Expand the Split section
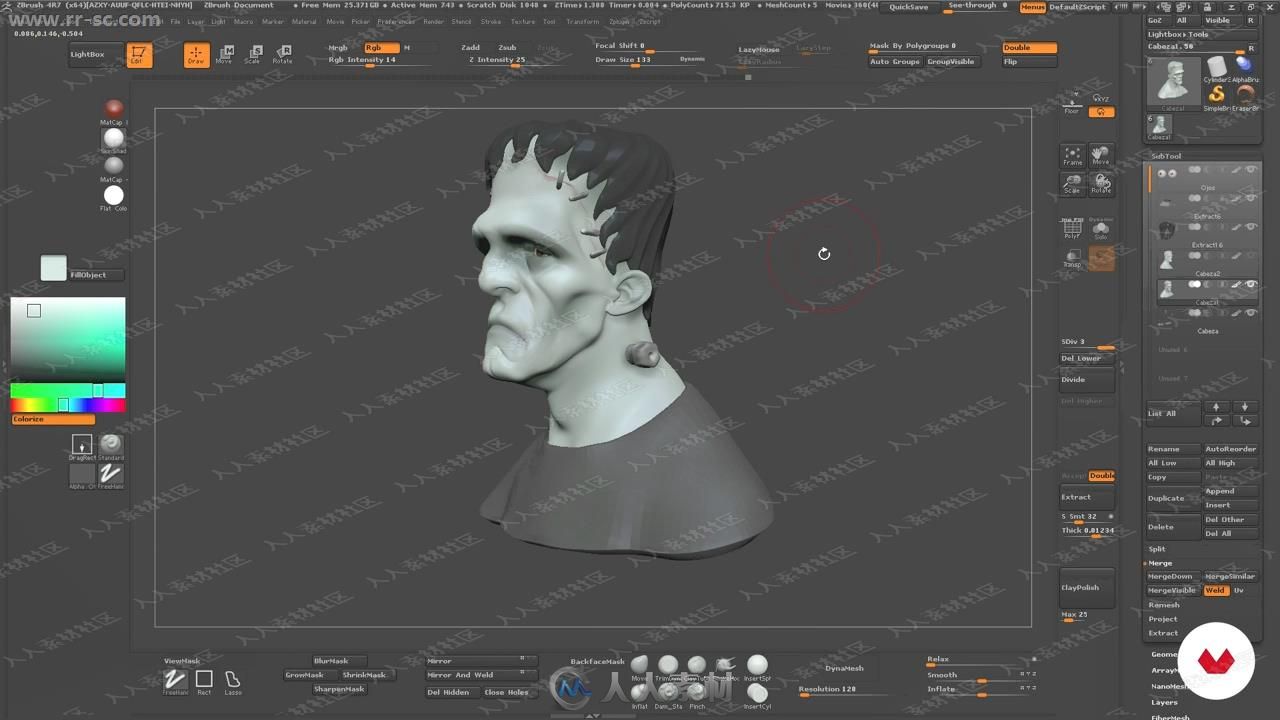 coord(1157,549)
